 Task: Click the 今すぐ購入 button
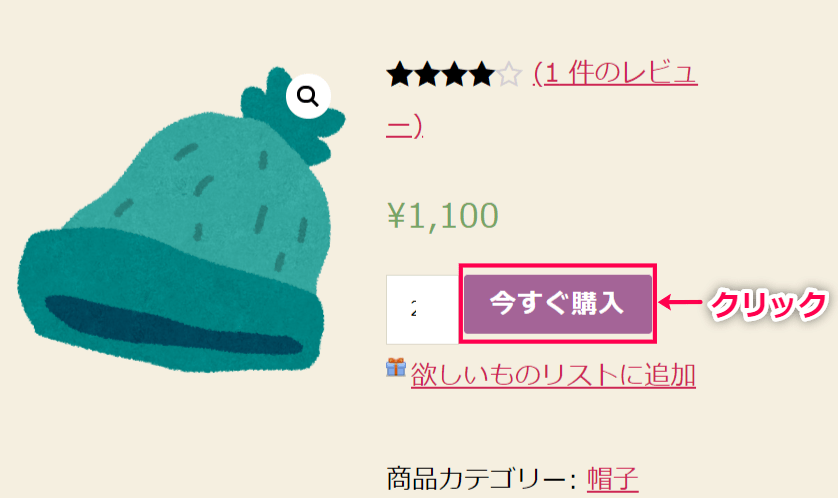point(558,304)
